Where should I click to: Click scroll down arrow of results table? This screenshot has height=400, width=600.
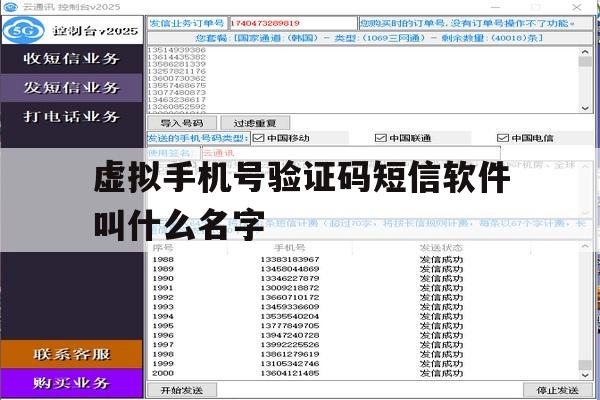[585, 375]
